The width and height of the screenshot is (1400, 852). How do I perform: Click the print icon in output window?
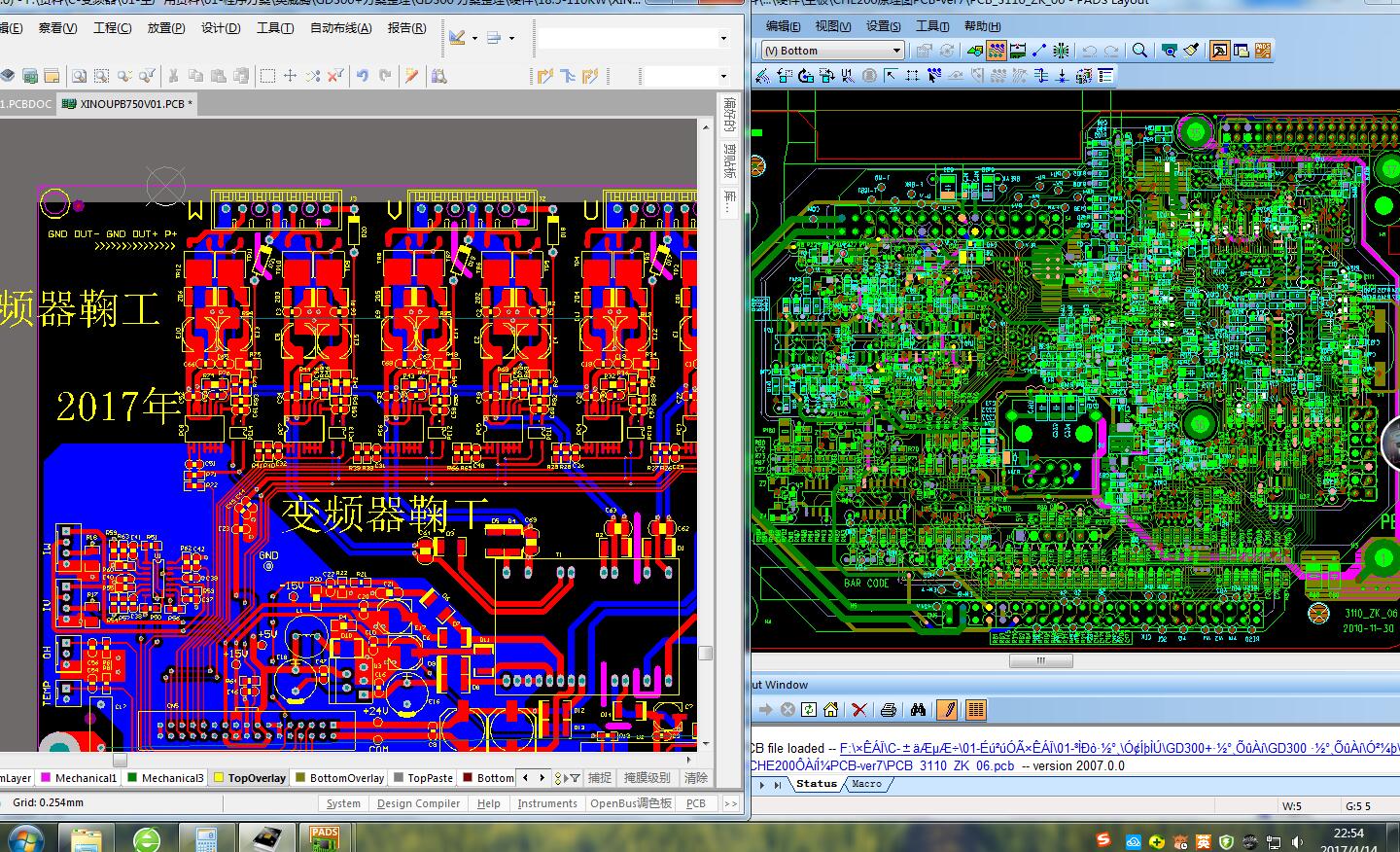point(888,710)
